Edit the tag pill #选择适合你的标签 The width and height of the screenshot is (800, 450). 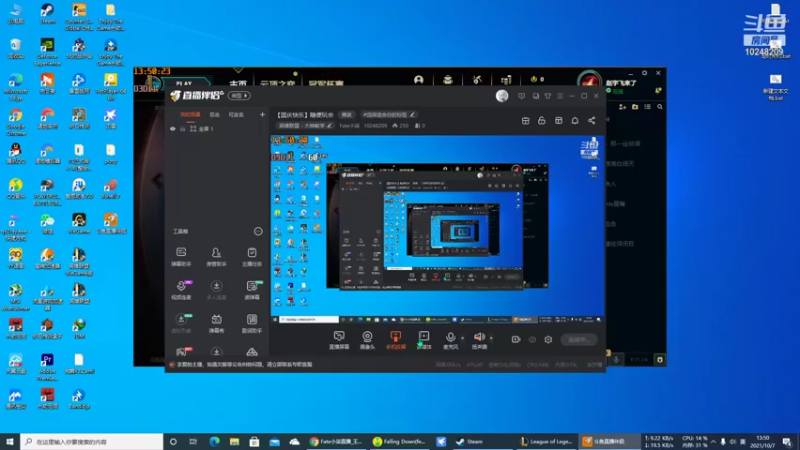[389, 115]
